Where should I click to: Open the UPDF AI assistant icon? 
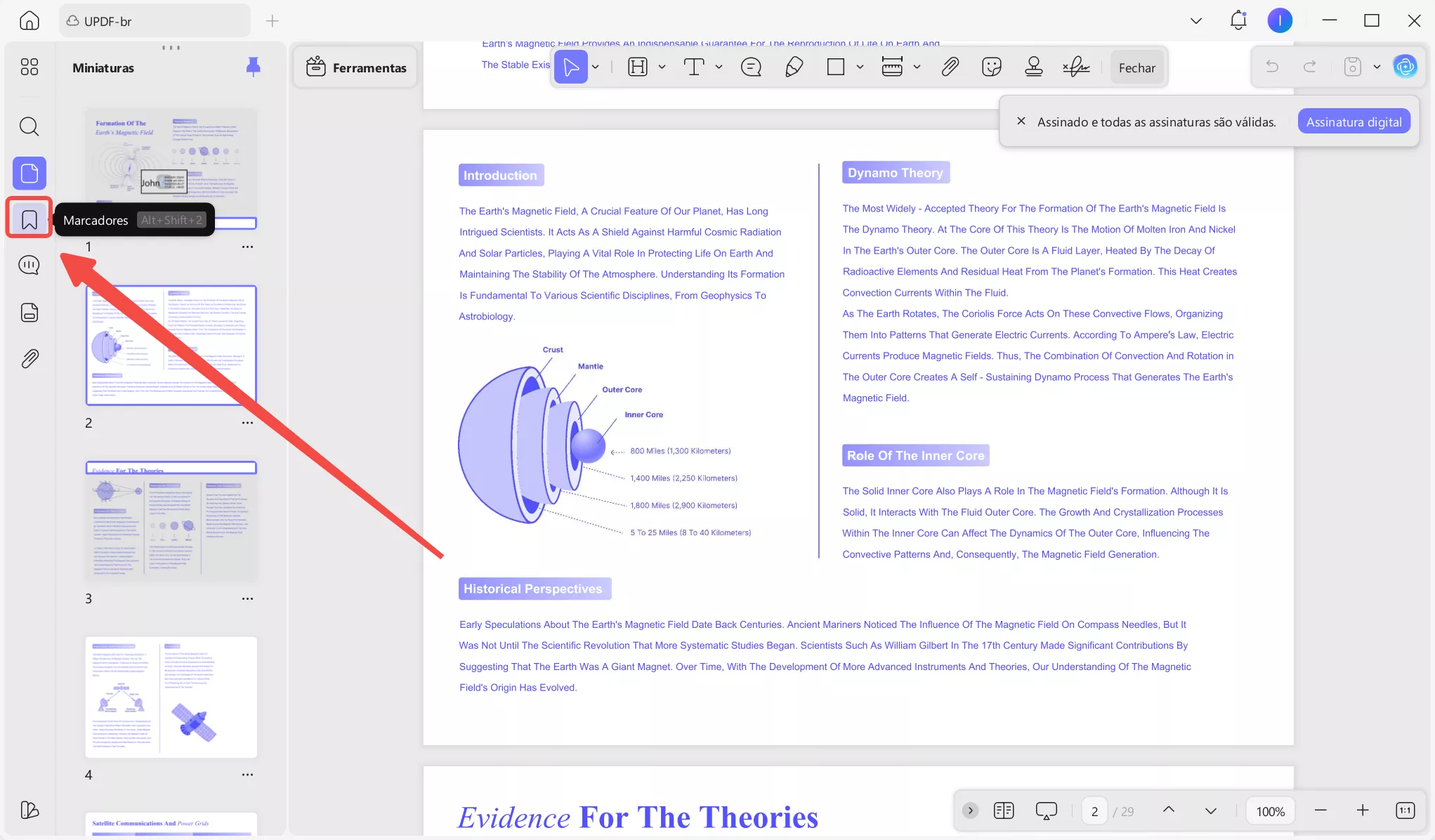[1405, 67]
